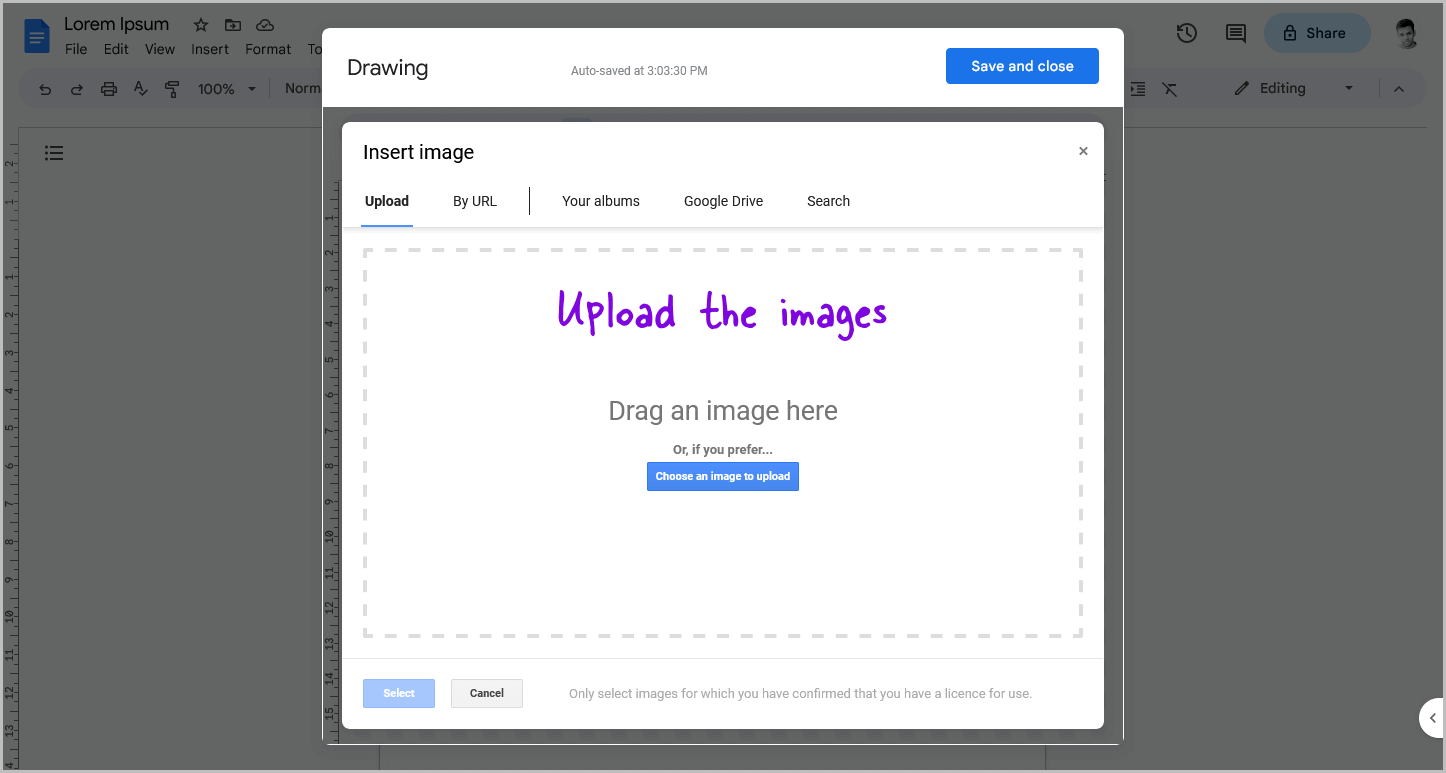Screen dimensions: 1446x773
Task: Switch to the Google Drive tab
Action: tap(723, 201)
